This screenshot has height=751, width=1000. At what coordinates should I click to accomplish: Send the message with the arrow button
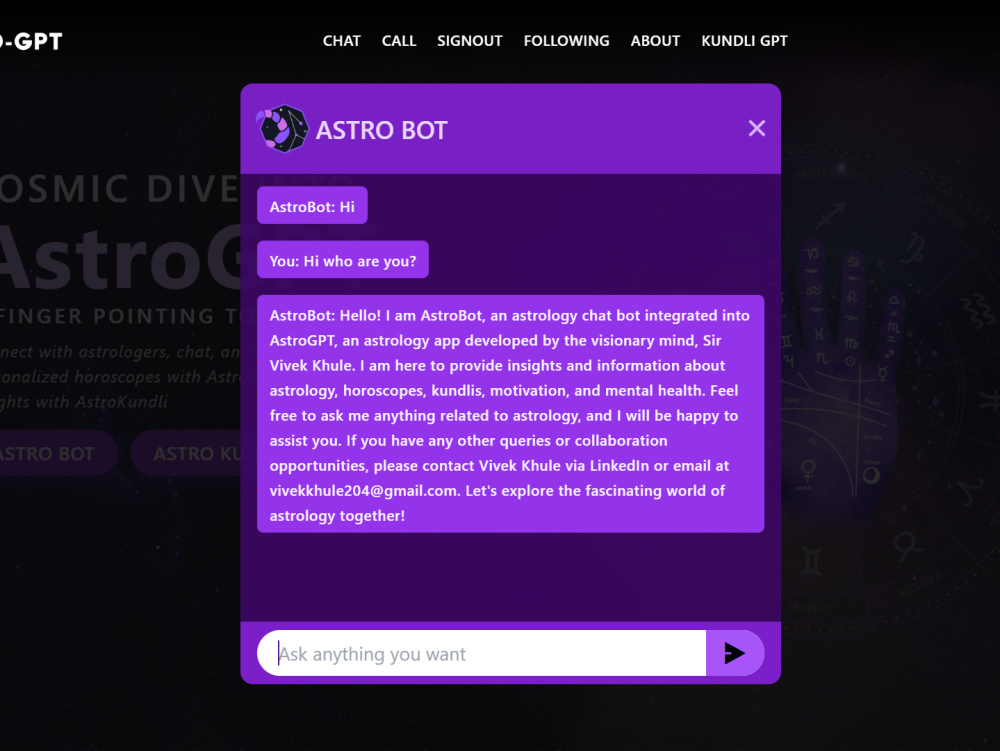(x=735, y=653)
